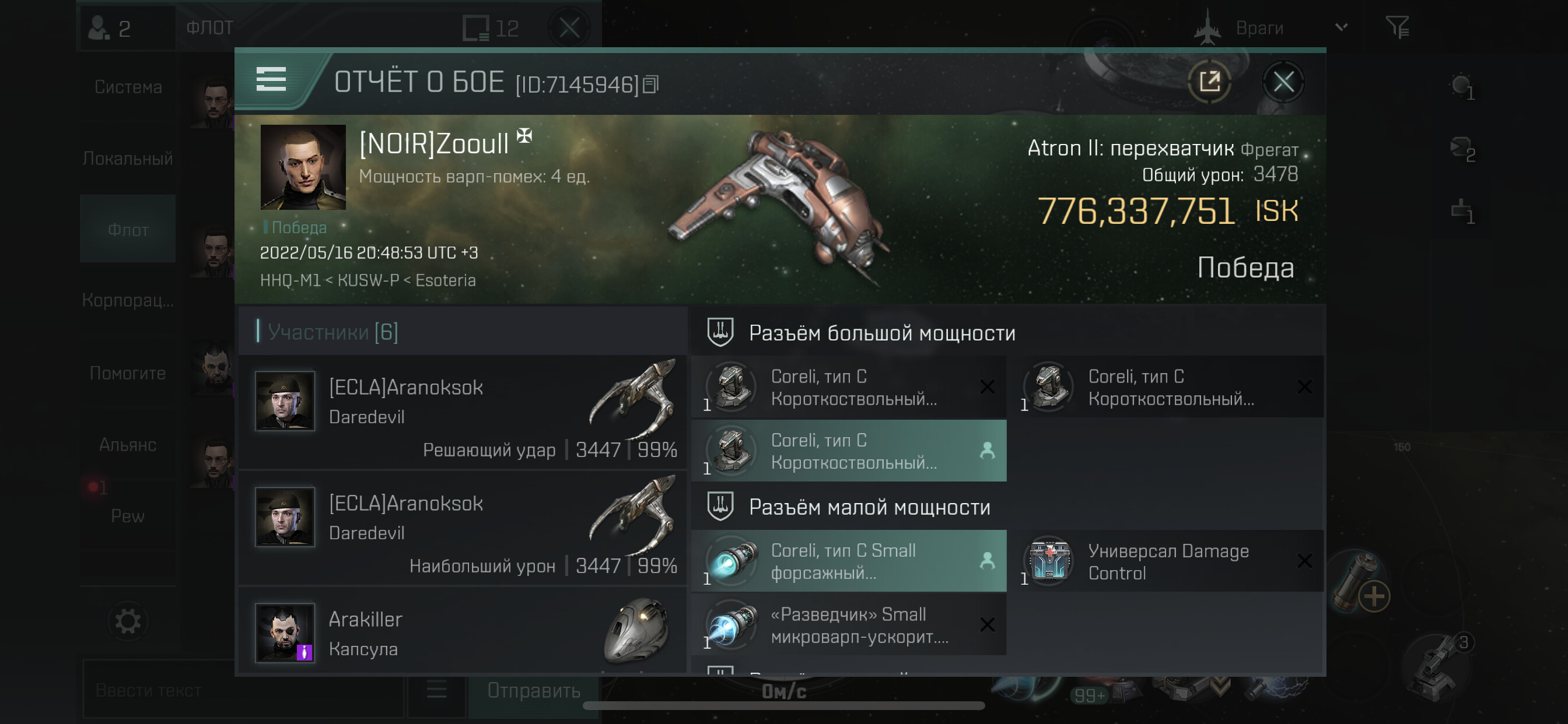The height and width of the screenshot is (724, 1568).
Task: Switch to the Локальный chat tab
Action: (128, 159)
